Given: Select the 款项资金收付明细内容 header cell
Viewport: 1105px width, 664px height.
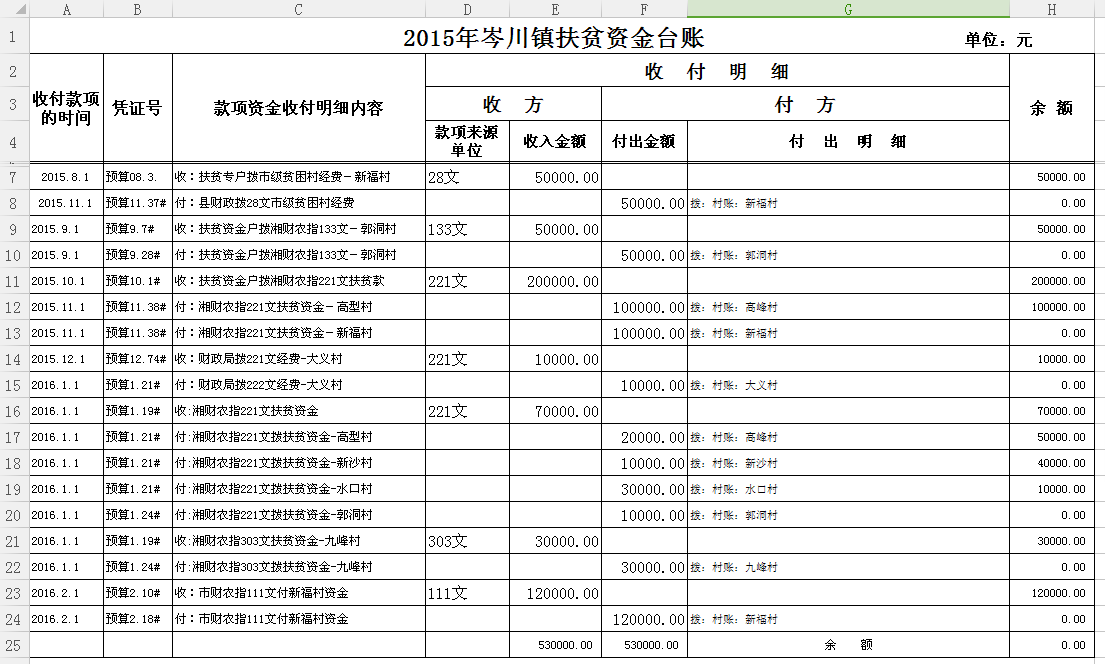Looking at the screenshot, I should click(298, 108).
